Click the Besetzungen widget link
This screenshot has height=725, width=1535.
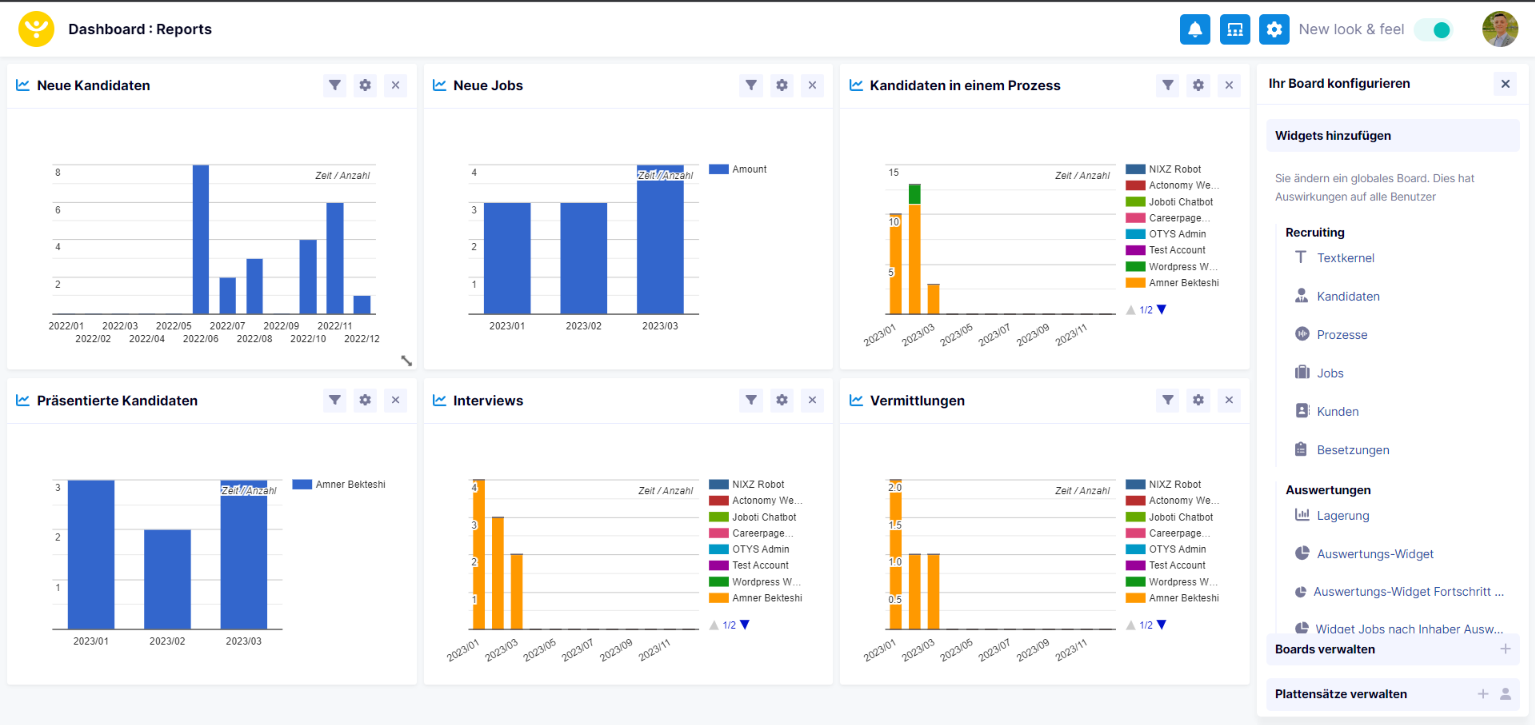pos(1353,450)
